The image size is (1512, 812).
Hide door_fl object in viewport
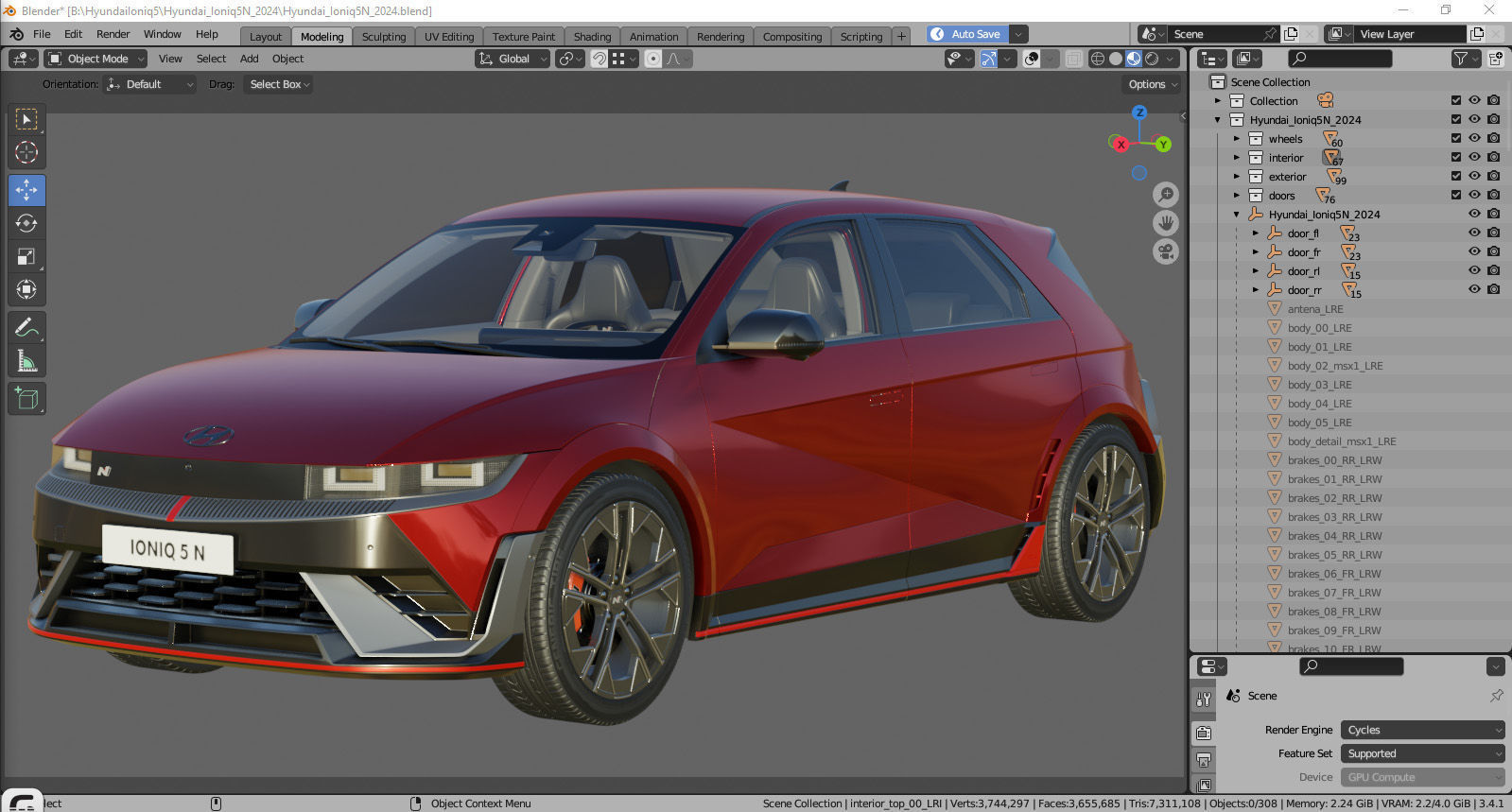coord(1474,233)
